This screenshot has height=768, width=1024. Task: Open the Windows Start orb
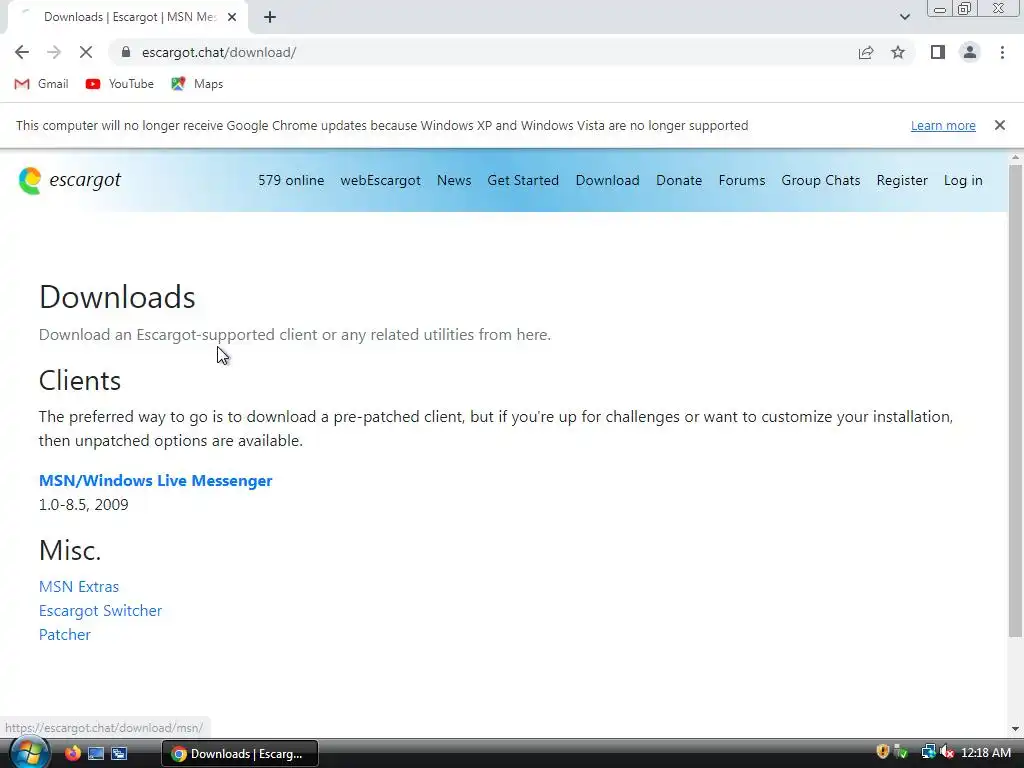click(29, 753)
